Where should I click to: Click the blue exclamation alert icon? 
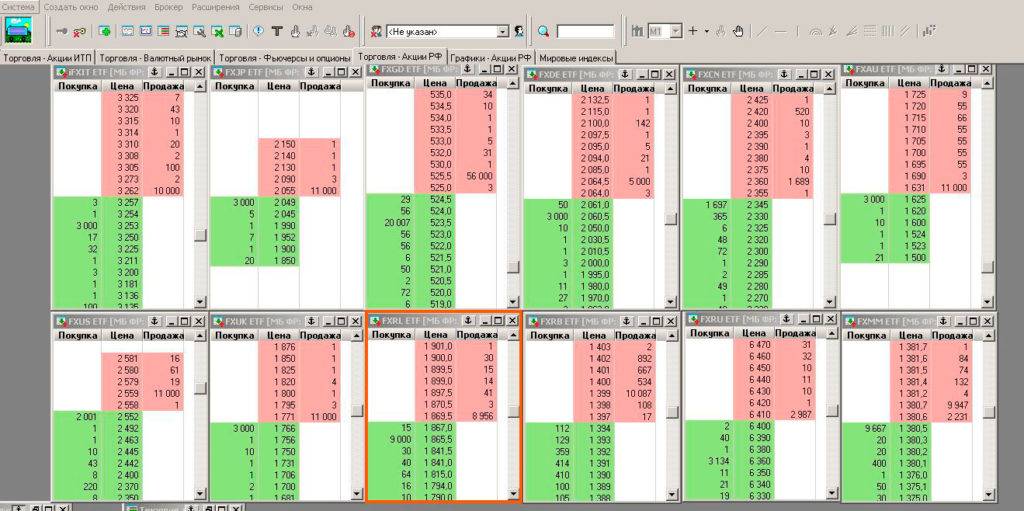[x=258, y=31]
